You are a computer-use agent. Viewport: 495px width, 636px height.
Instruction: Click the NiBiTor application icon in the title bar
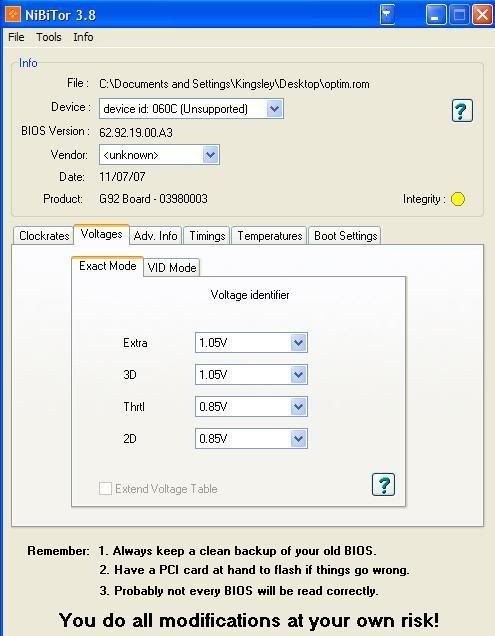tap(13, 15)
